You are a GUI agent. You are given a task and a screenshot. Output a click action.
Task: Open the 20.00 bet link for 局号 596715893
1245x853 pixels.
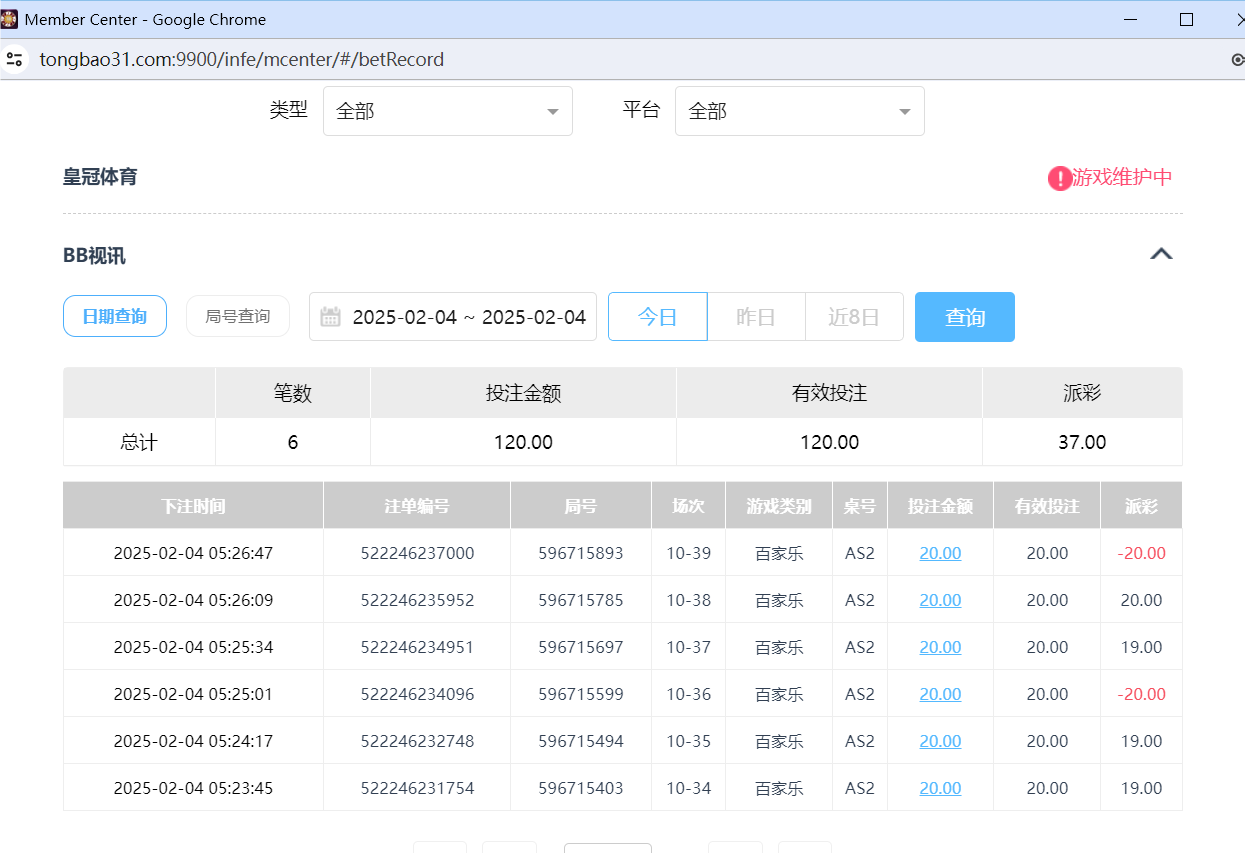939,552
